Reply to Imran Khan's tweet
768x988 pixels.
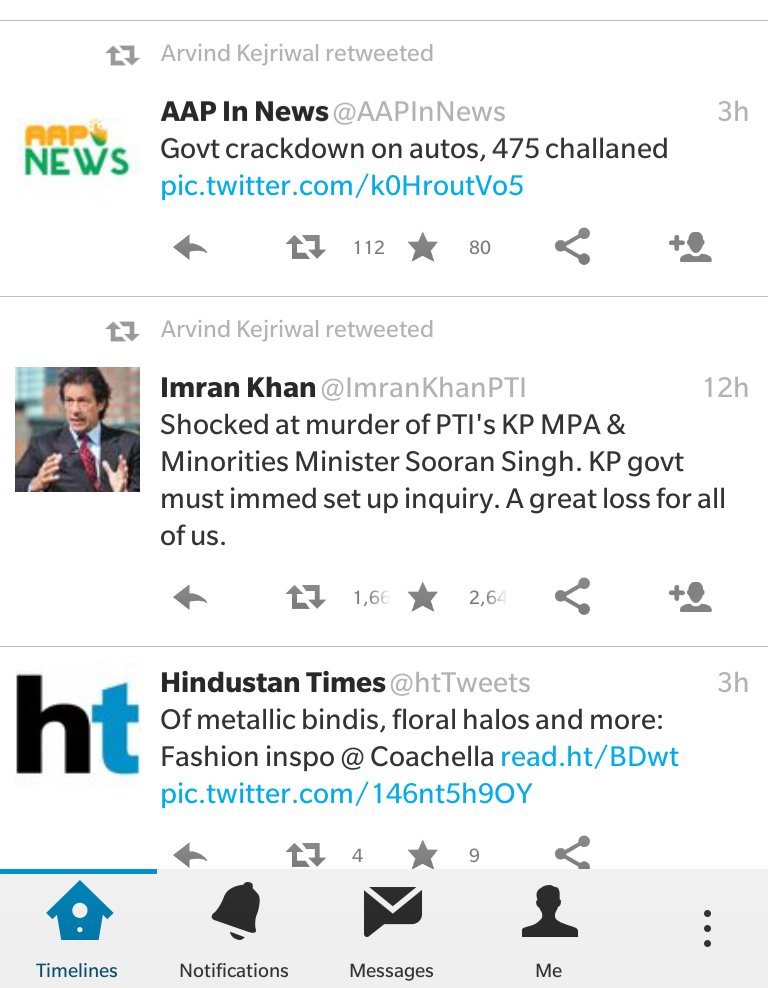[190, 597]
